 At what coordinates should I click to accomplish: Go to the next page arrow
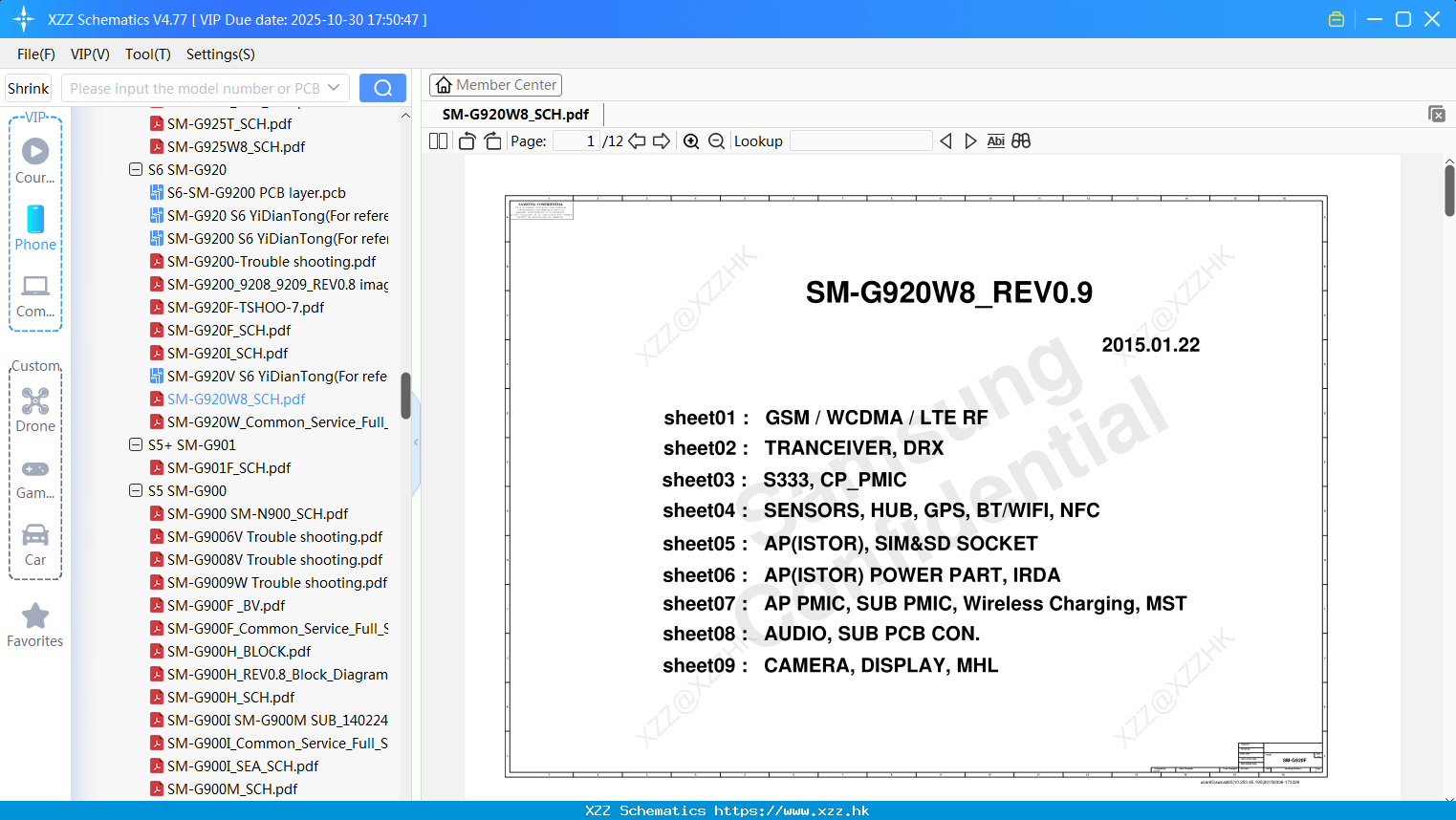pos(662,141)
